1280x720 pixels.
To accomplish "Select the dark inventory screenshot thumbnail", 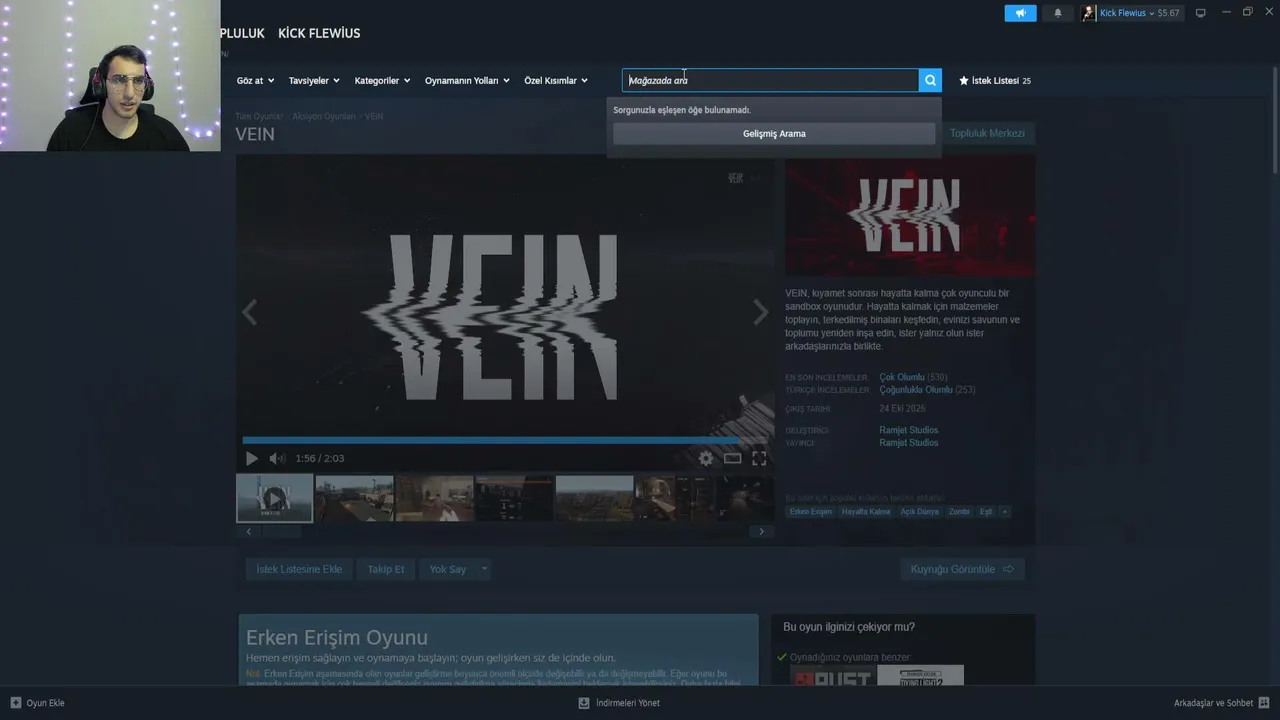I will [514, 498].
